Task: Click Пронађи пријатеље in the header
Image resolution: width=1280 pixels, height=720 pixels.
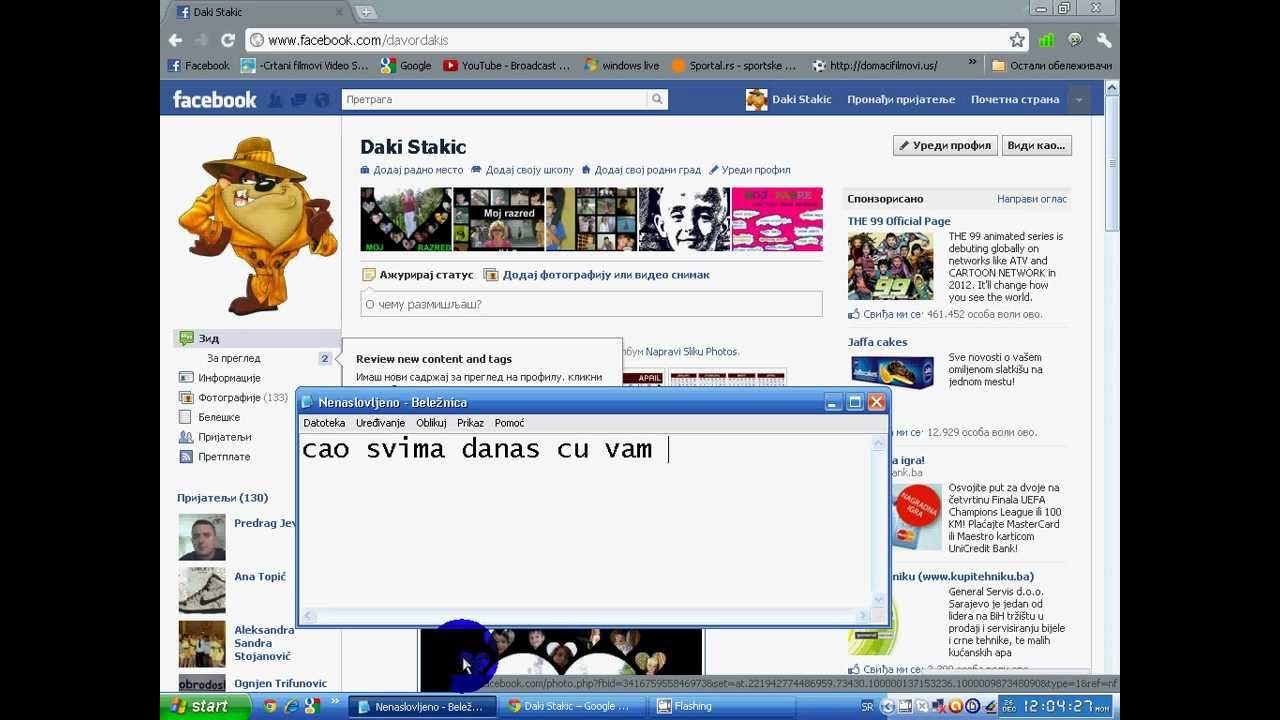Action: [901, 99]
